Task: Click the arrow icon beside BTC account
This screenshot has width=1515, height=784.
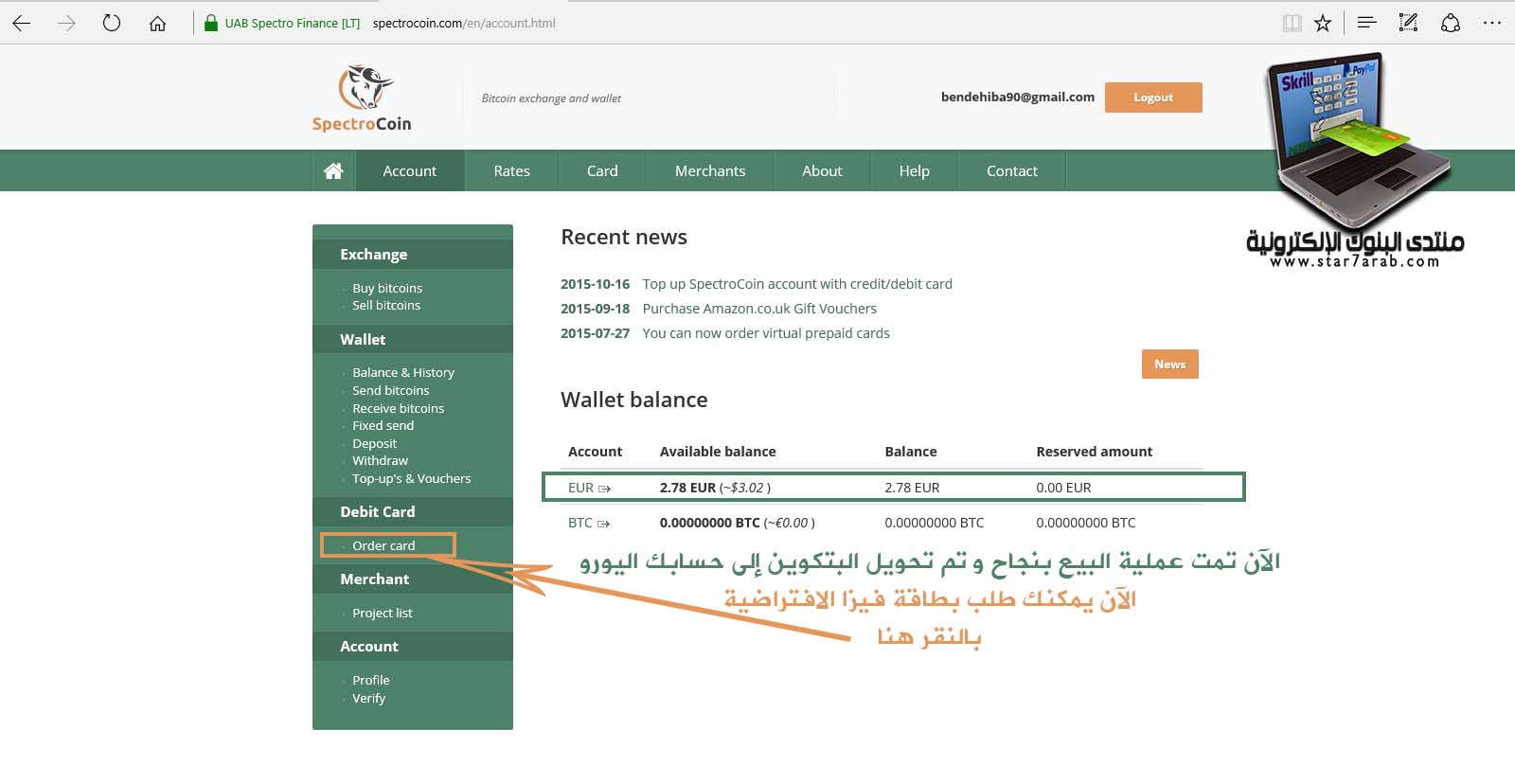Action: pos(603,524)
